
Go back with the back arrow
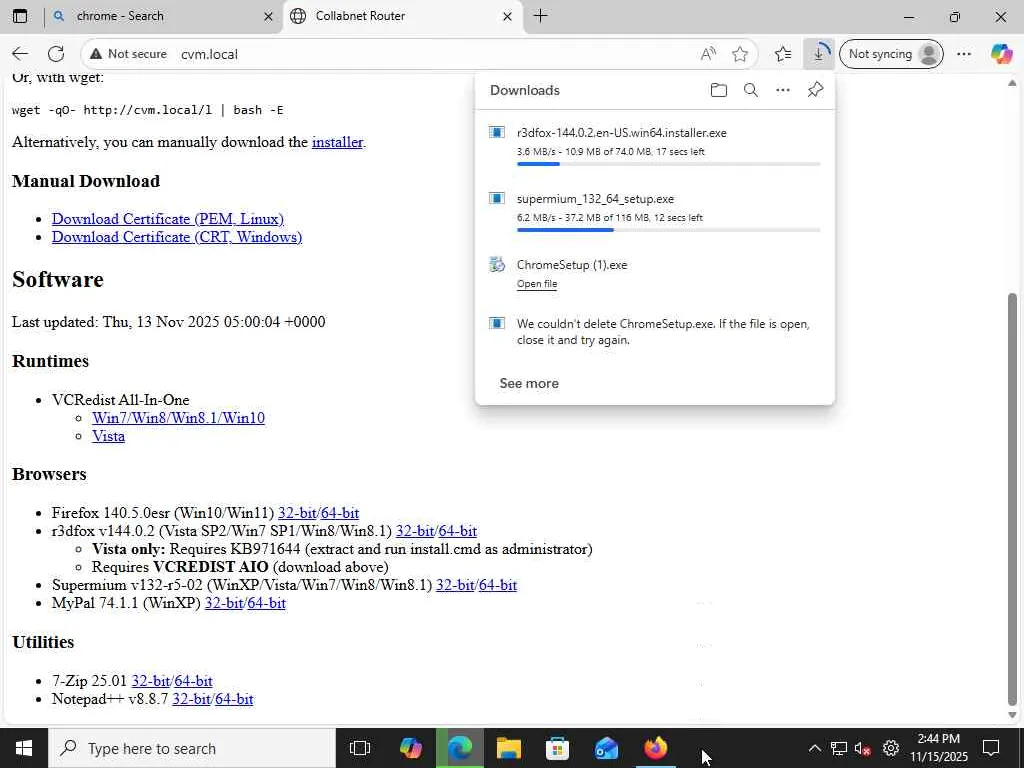(20, 54)
